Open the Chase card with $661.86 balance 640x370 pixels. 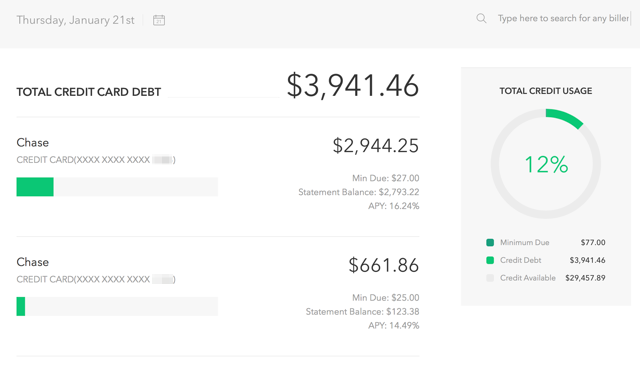(x=33, y=262)
